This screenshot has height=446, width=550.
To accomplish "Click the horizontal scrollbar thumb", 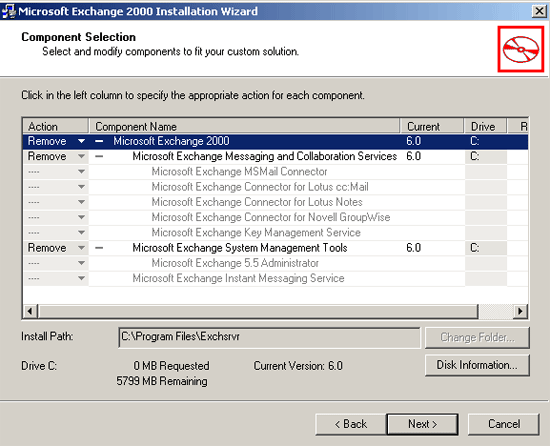I will [x=258, y=311].
